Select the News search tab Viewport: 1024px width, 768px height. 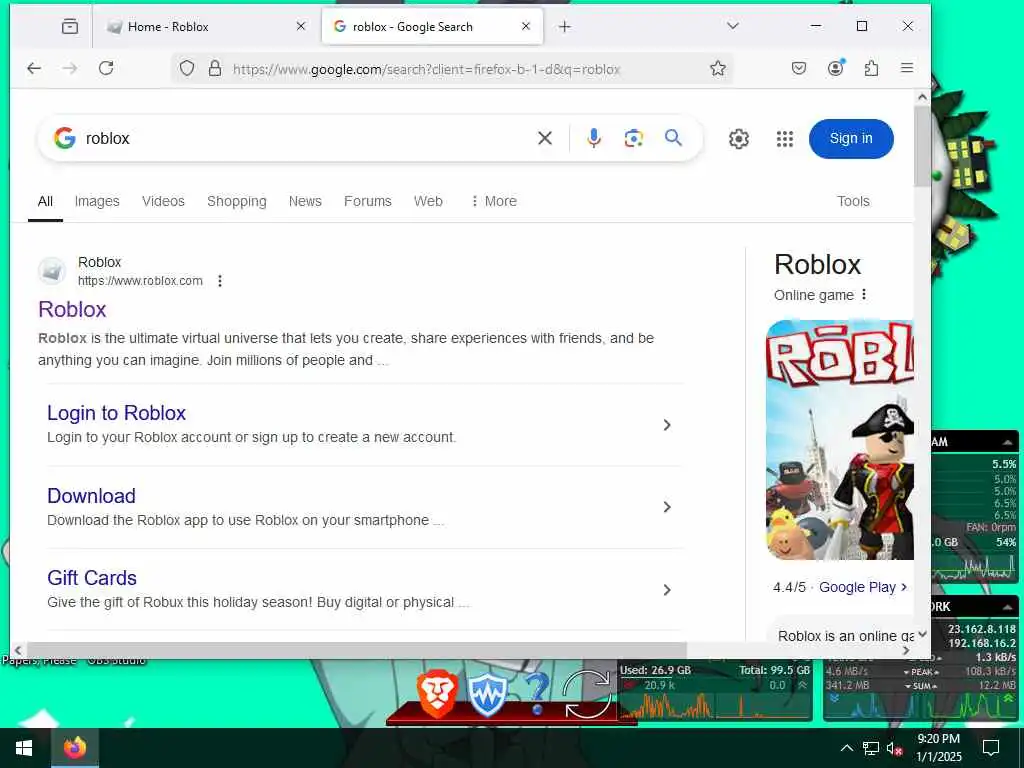coord(305,201)
